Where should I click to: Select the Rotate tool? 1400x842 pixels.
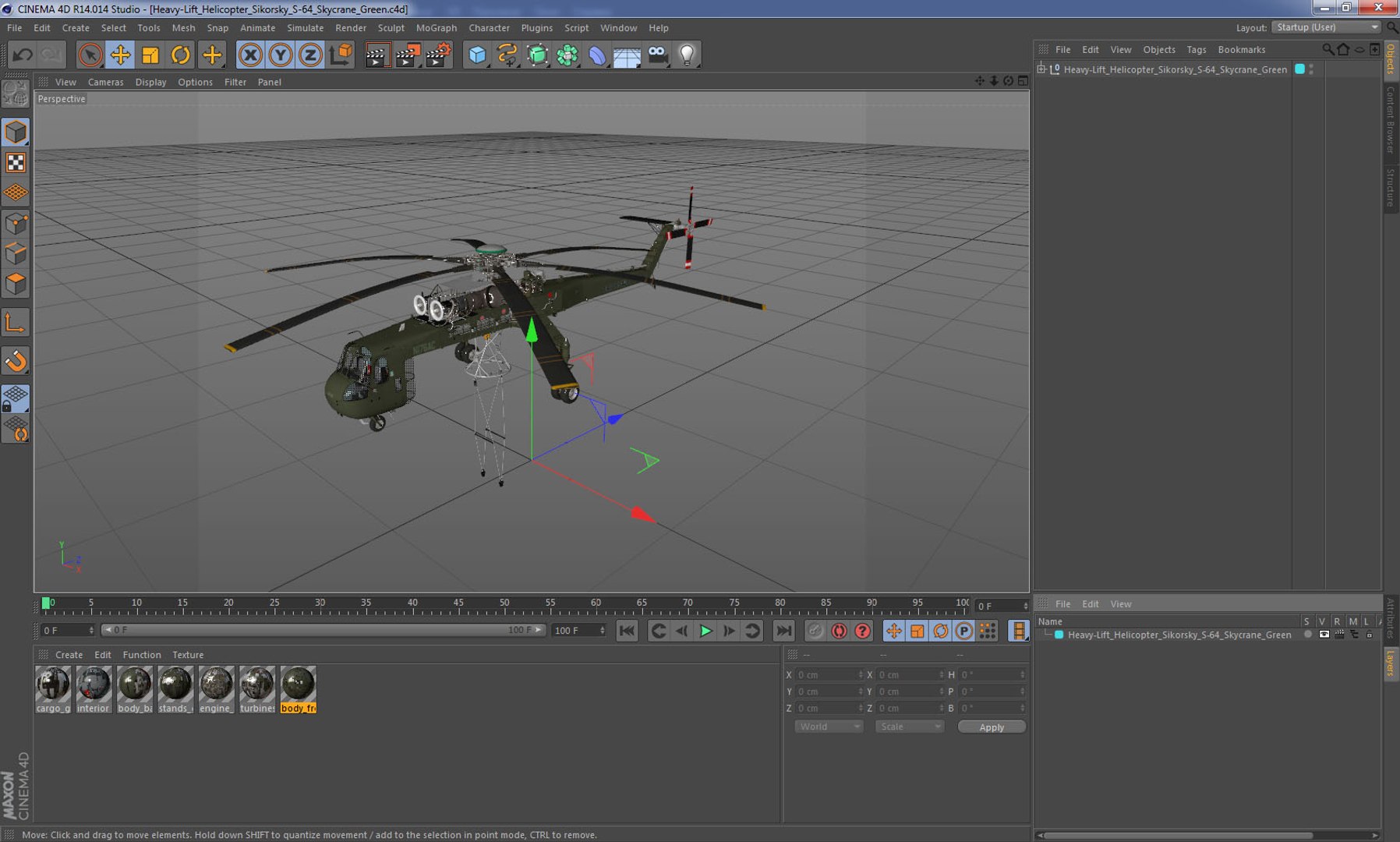coord(181,55)
